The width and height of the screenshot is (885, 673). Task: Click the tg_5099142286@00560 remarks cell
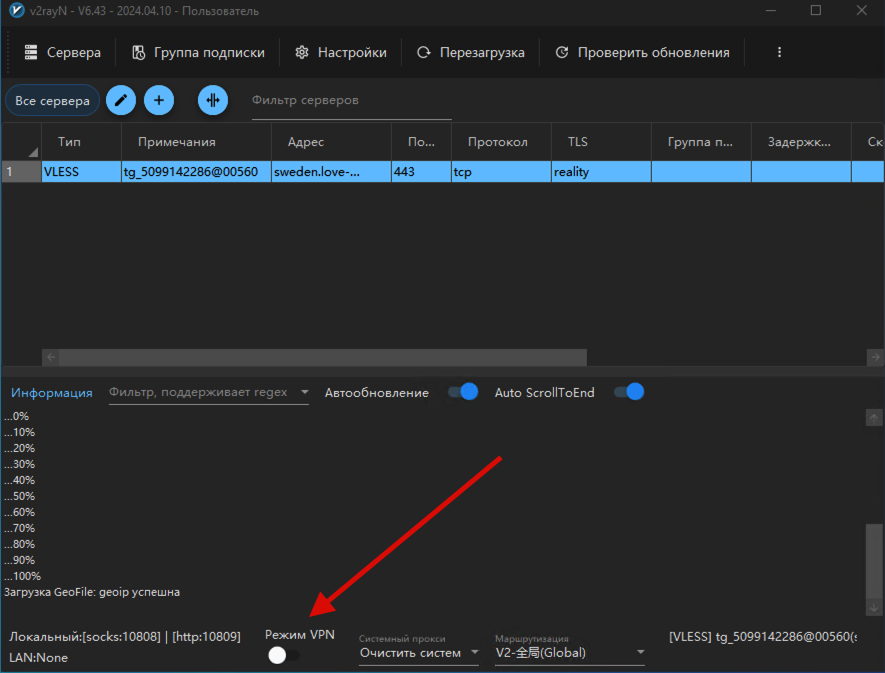196,172
